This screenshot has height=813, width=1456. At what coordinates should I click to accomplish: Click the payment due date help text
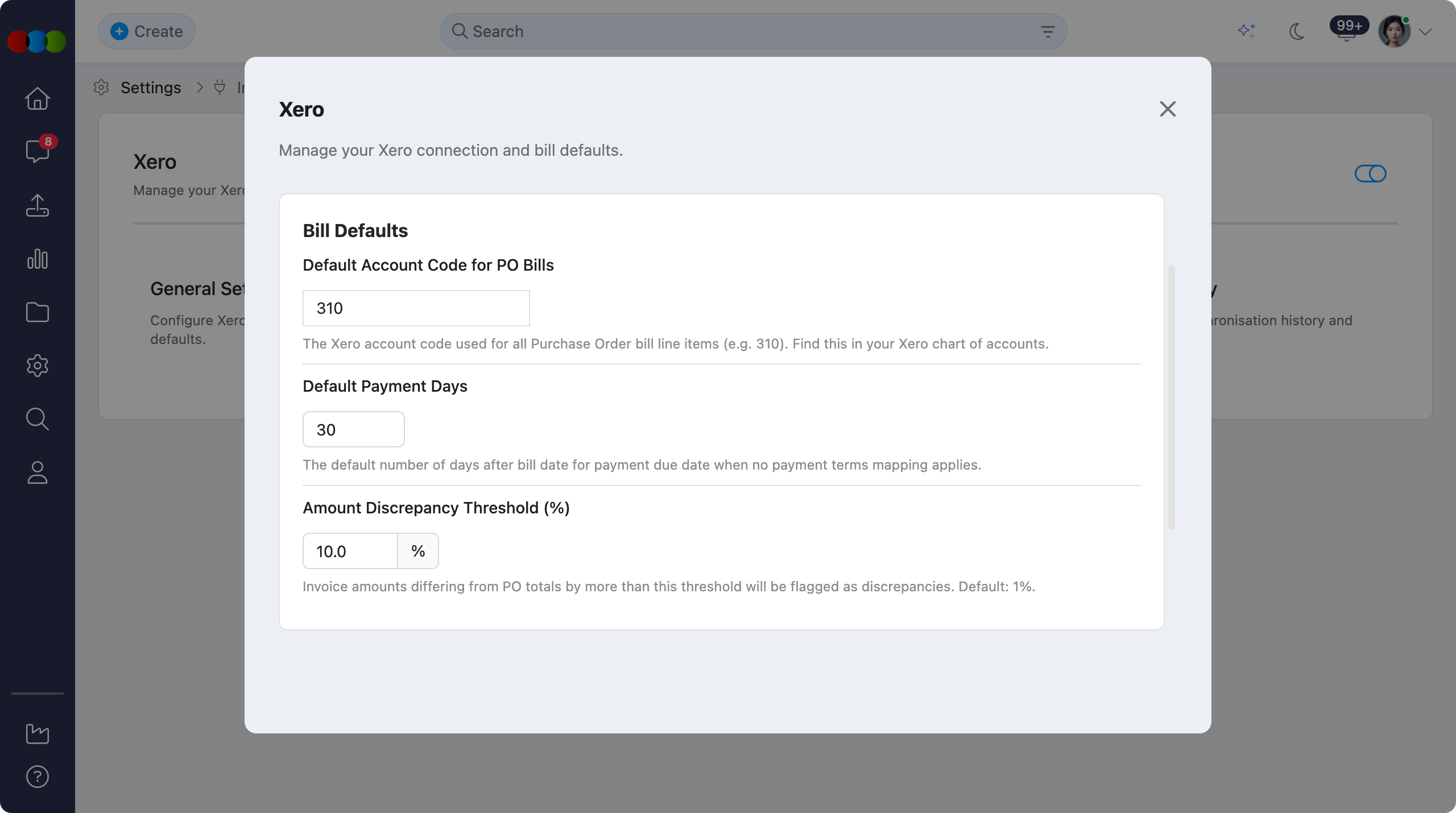click(x=642, y=465)
